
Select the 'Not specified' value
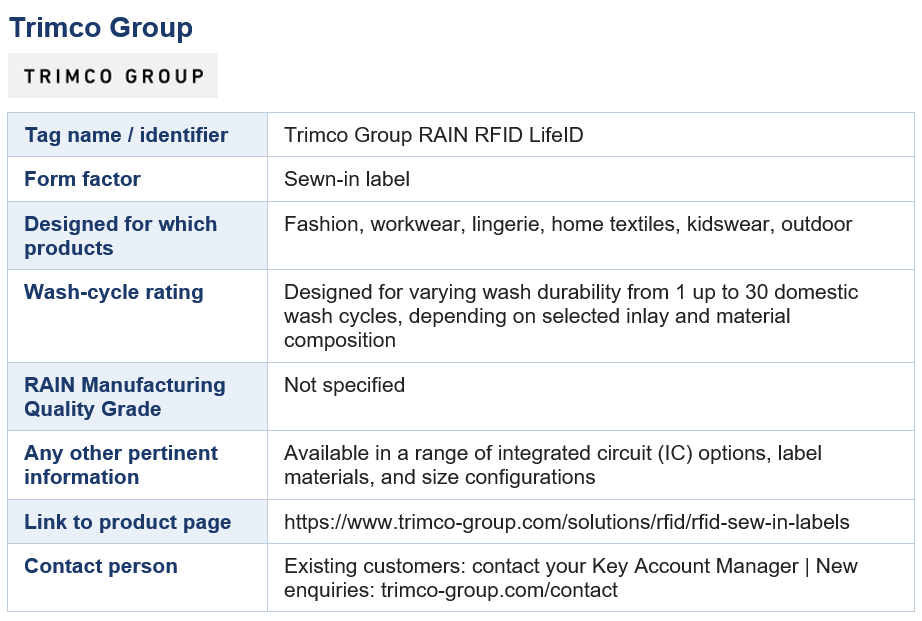345,385
